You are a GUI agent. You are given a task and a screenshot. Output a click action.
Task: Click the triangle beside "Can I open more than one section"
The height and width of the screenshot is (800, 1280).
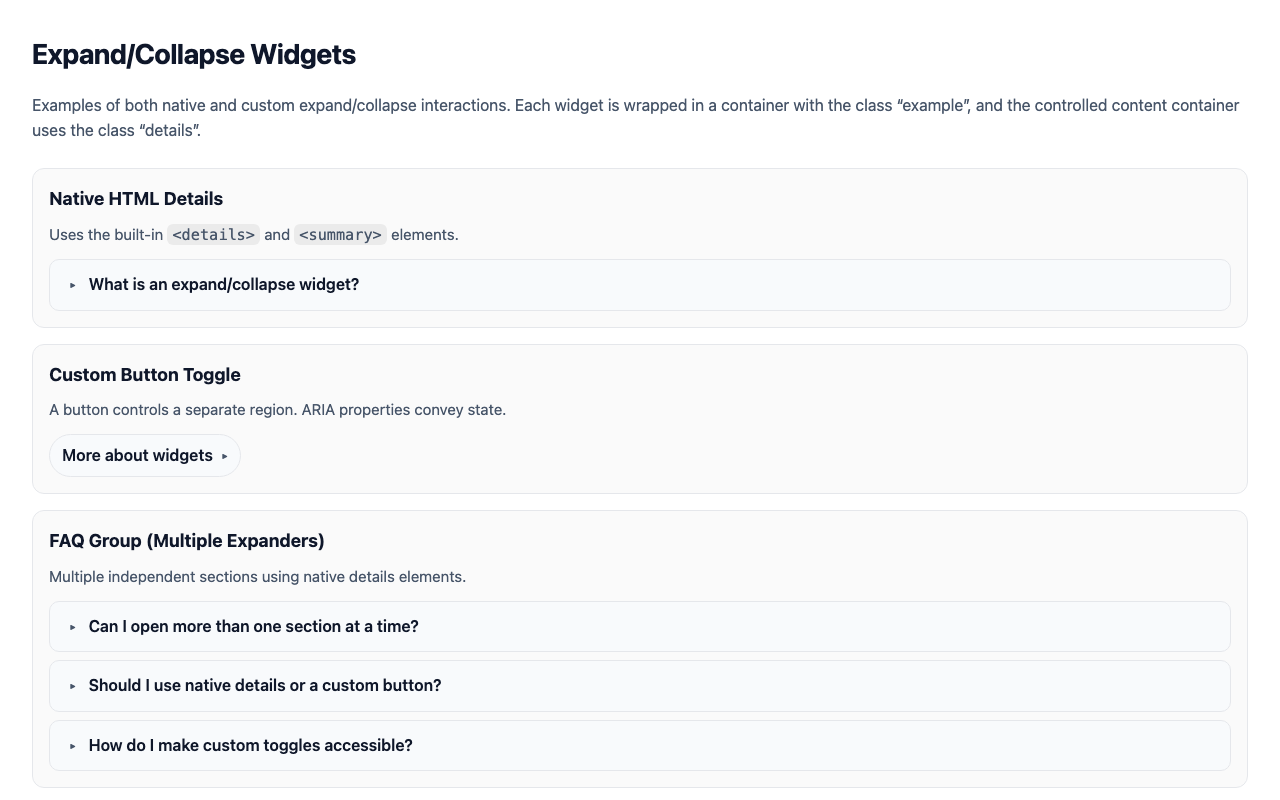(72, 627)
